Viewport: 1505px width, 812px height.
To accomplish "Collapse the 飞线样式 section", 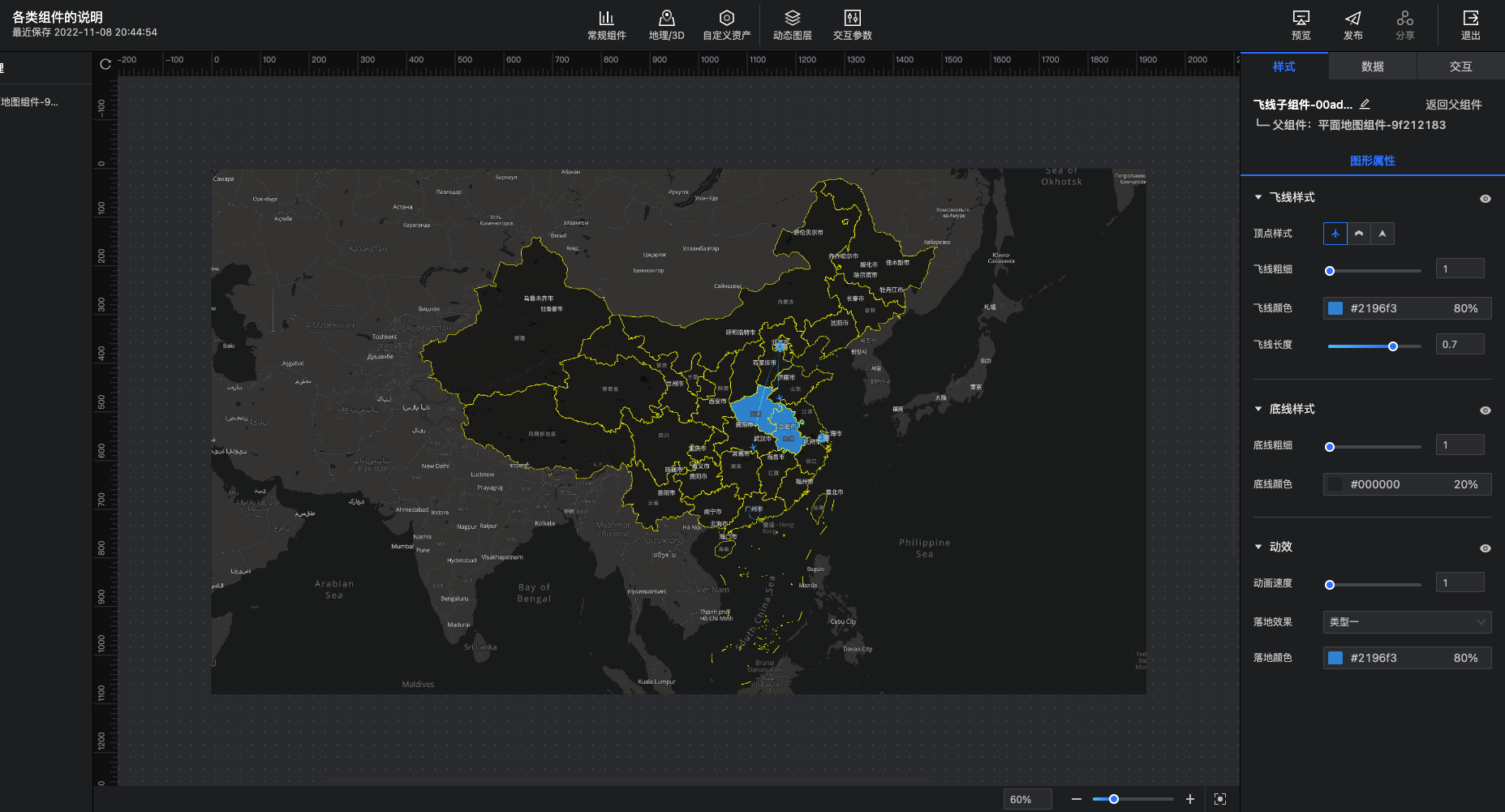I will click(1258, 197).
